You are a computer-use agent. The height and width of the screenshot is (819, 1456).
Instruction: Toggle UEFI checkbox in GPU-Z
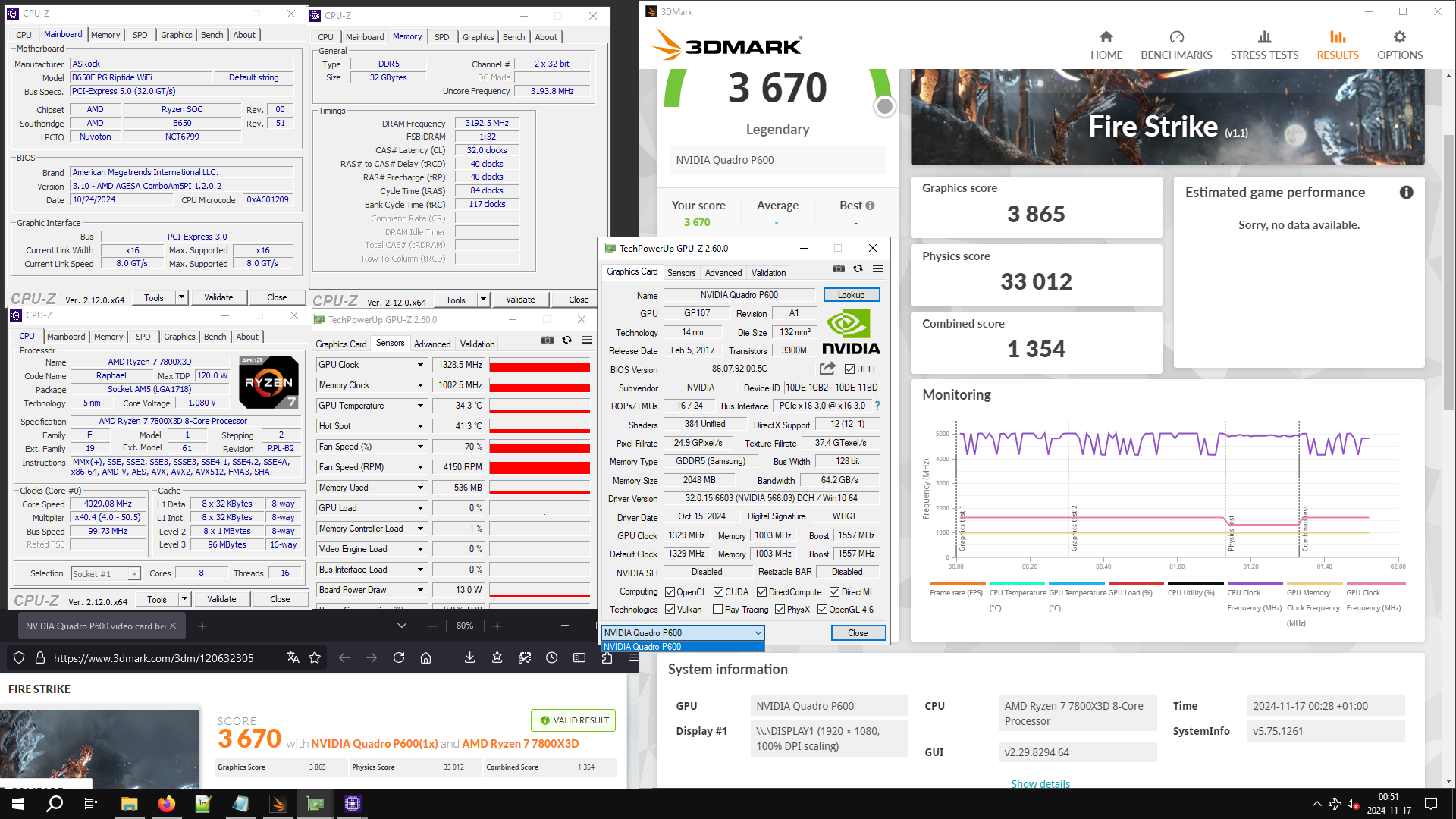849,369
